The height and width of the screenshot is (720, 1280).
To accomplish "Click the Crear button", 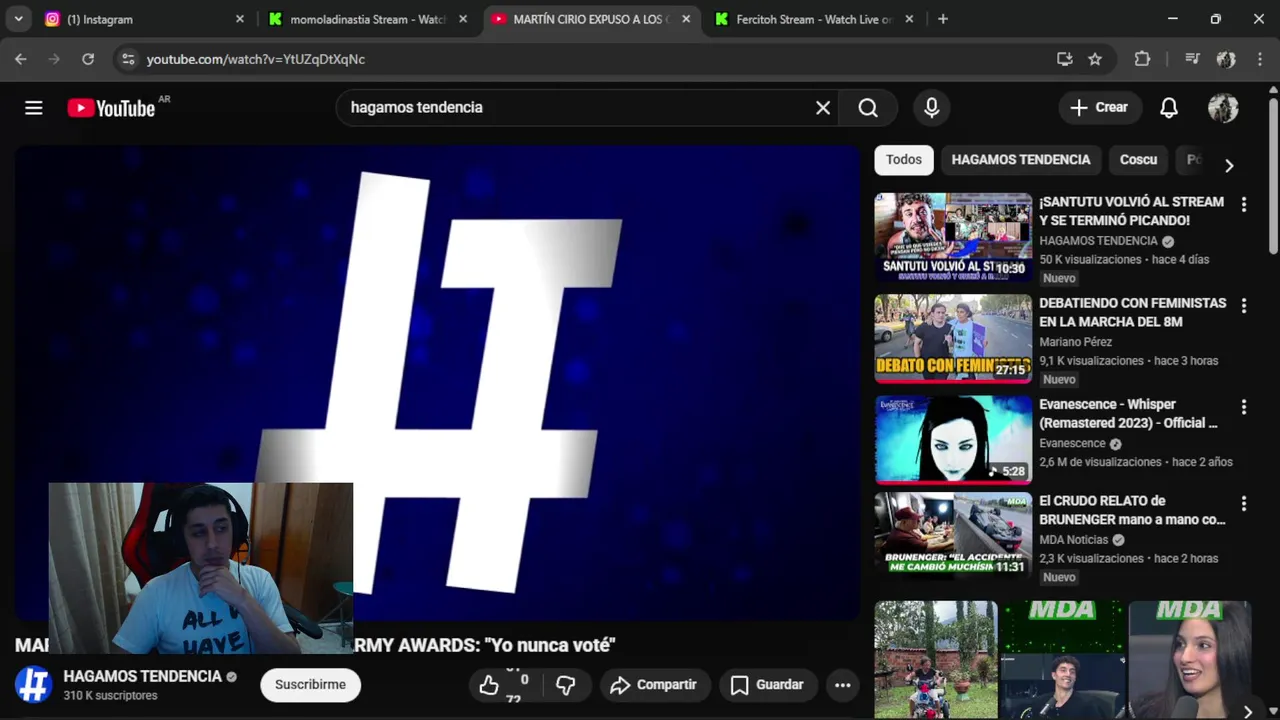I will pyautogui.click(x=1100, y=108).
